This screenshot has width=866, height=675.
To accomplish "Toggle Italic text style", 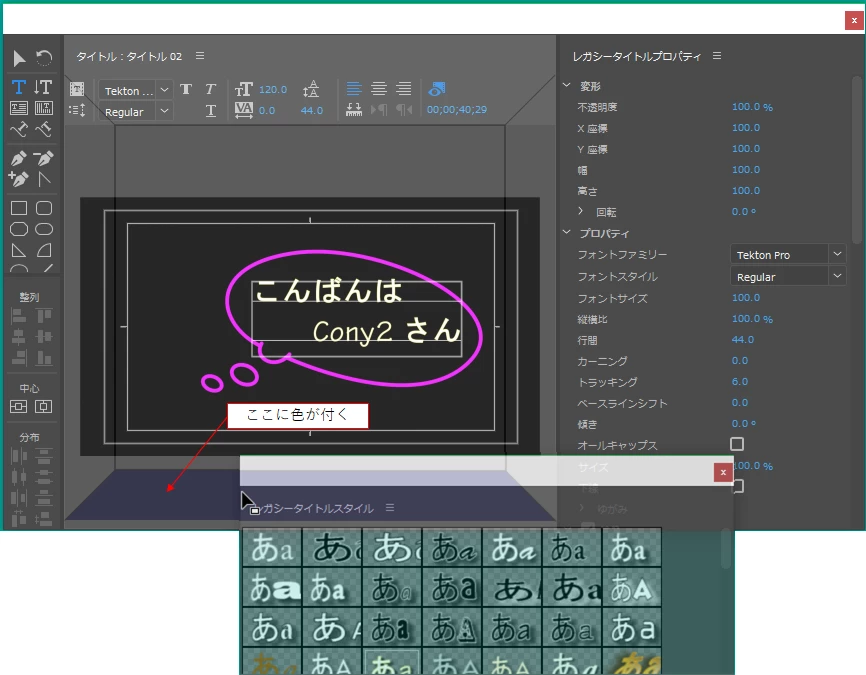I will click(210, 89).
